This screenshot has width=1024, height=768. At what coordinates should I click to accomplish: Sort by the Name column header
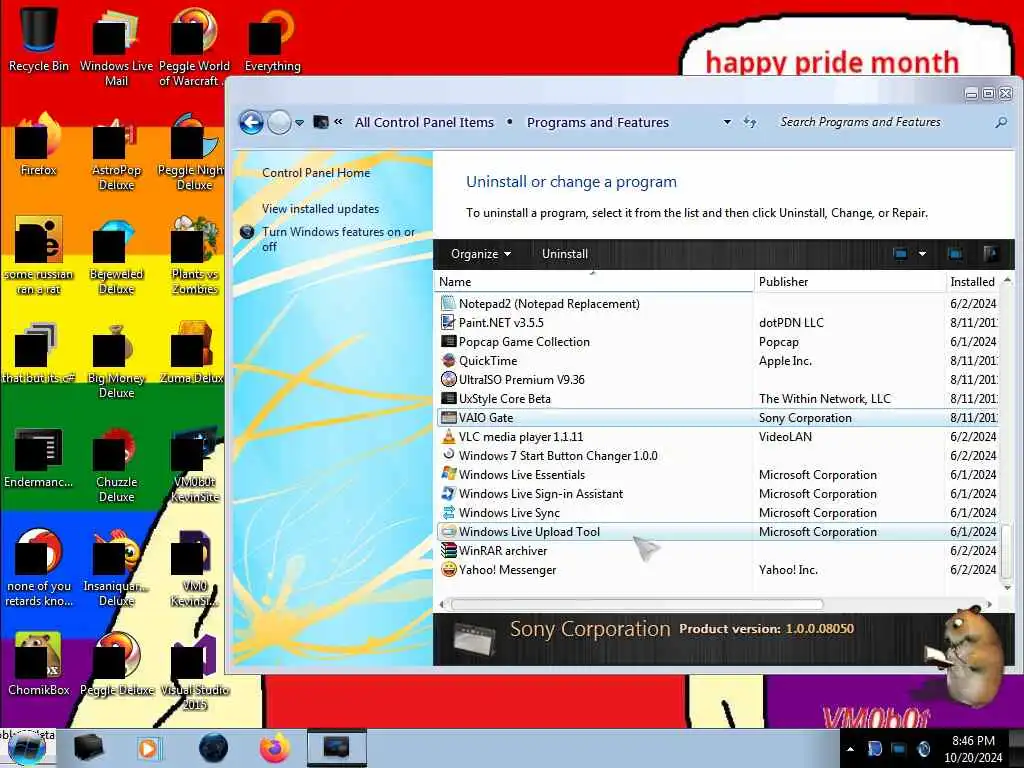pos(594,282)
